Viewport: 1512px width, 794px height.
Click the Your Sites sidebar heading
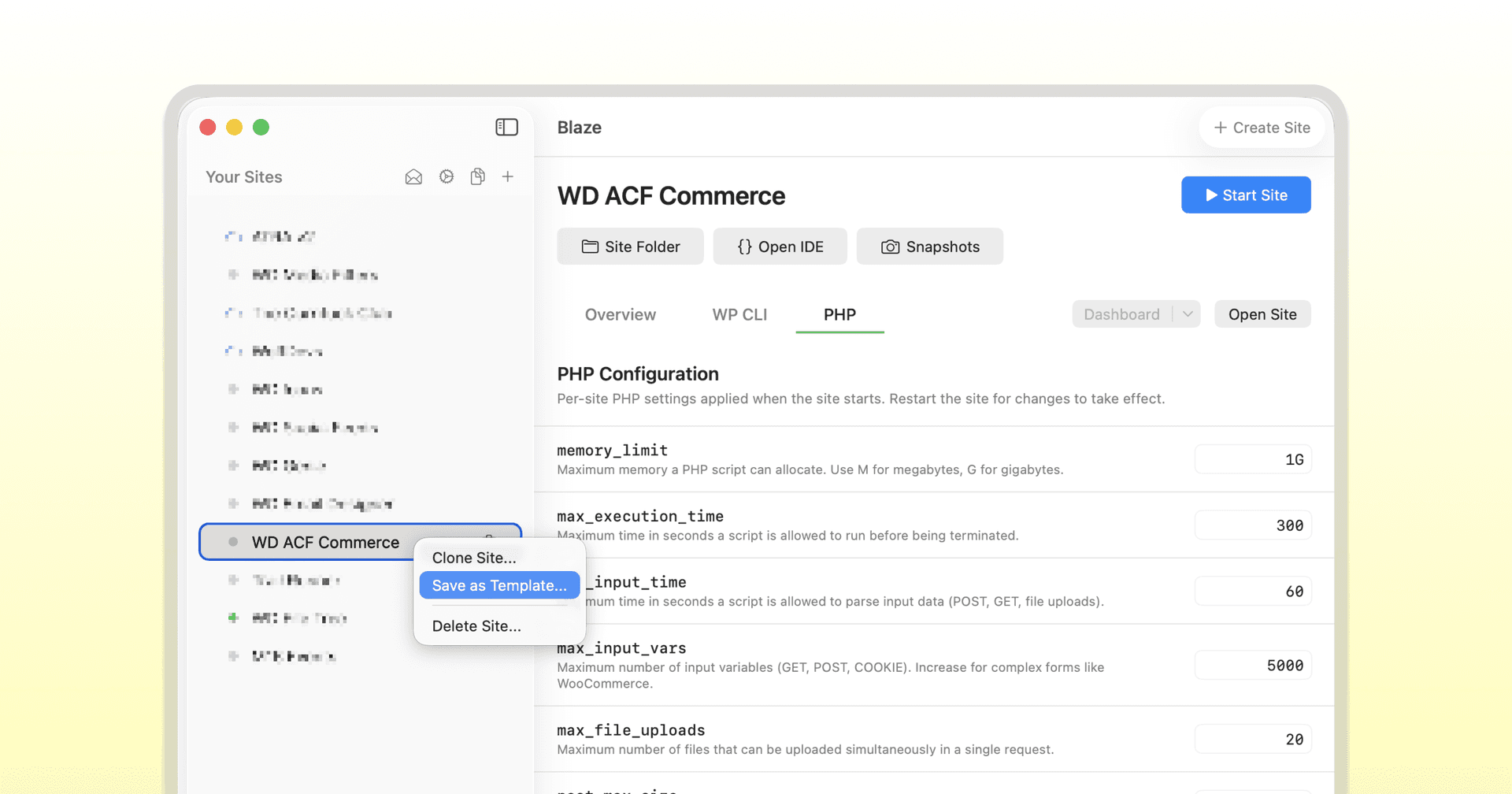244,177
